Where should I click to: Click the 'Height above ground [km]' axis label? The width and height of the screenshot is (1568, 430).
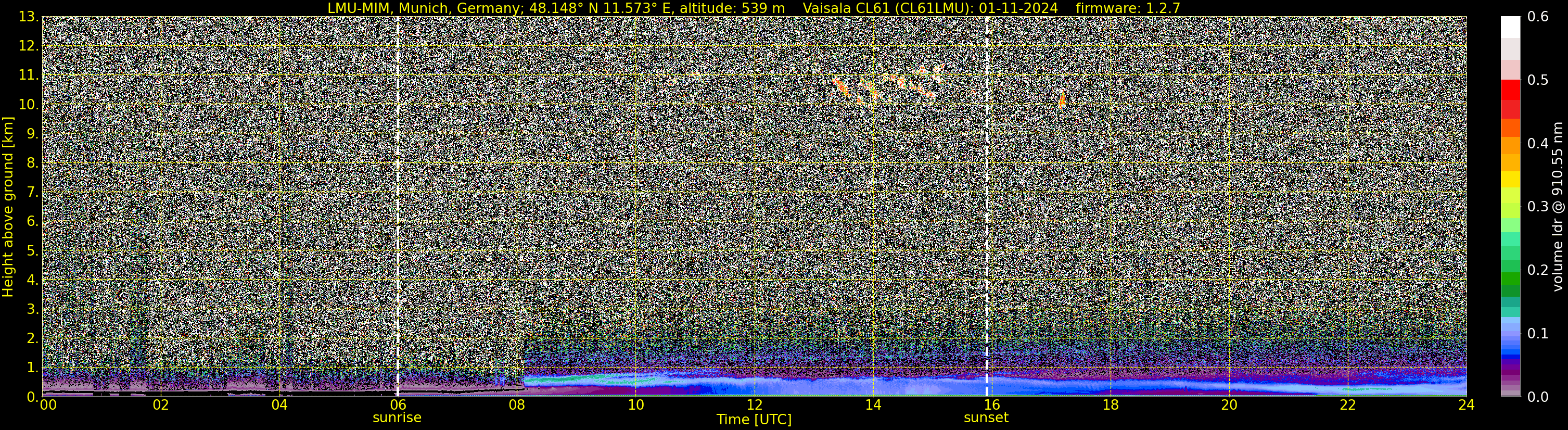[x=8, y=207]
